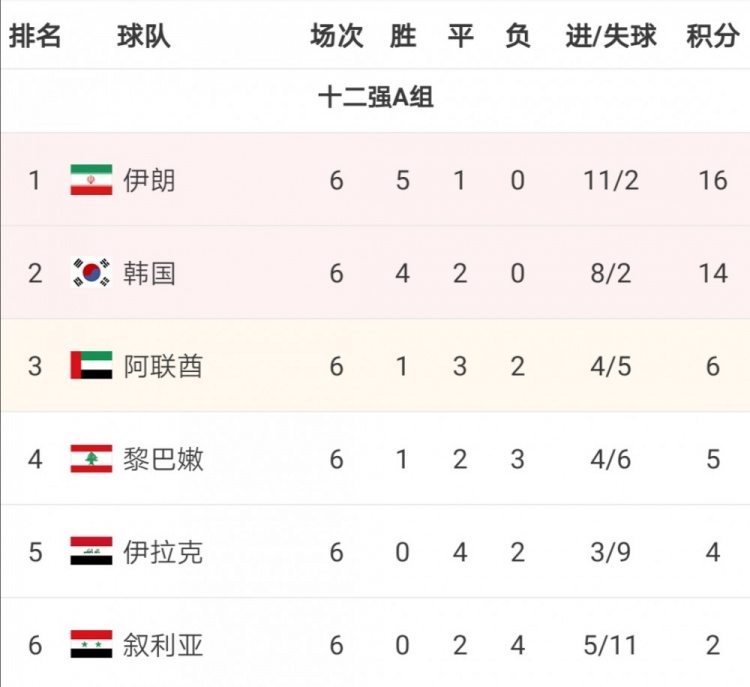Click the 球队 column header
The image size is (750, 687).
tap(144, 36)
